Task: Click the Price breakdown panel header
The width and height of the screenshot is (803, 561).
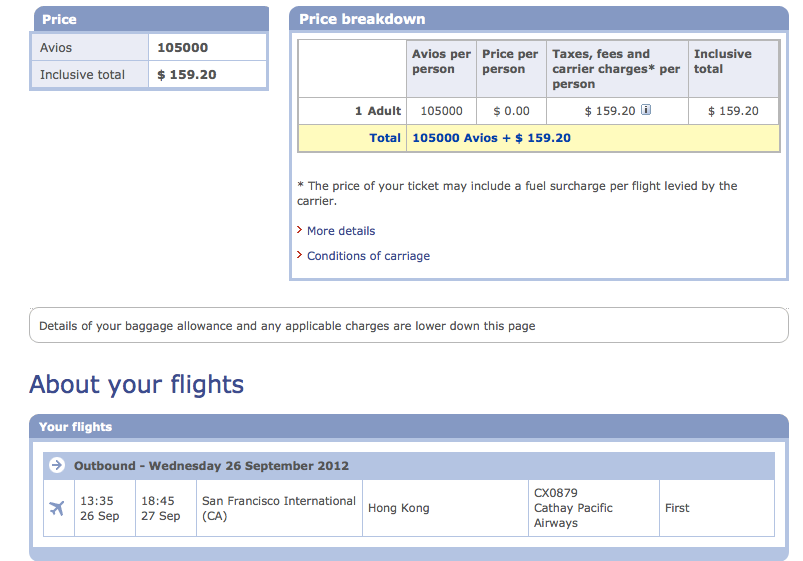Action: pyautogui.click(x=539, y=19)
